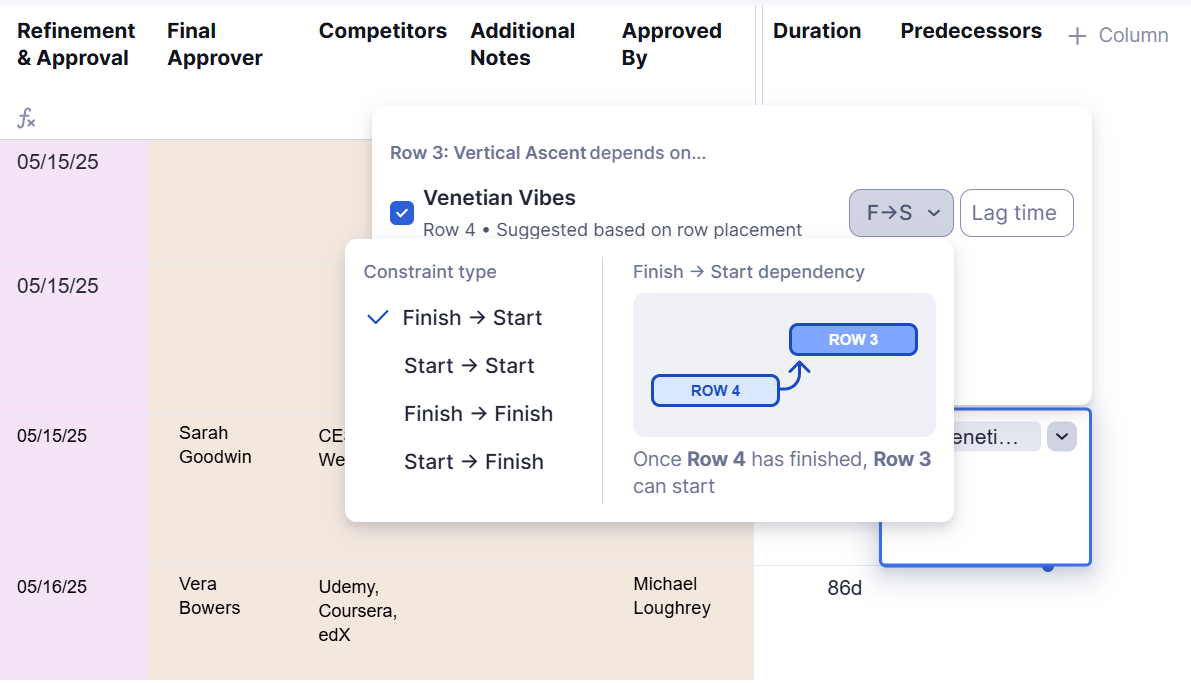
Task: Click the ROW 3 diagram block
Action: pyautogui.click(x=853, y=340)
